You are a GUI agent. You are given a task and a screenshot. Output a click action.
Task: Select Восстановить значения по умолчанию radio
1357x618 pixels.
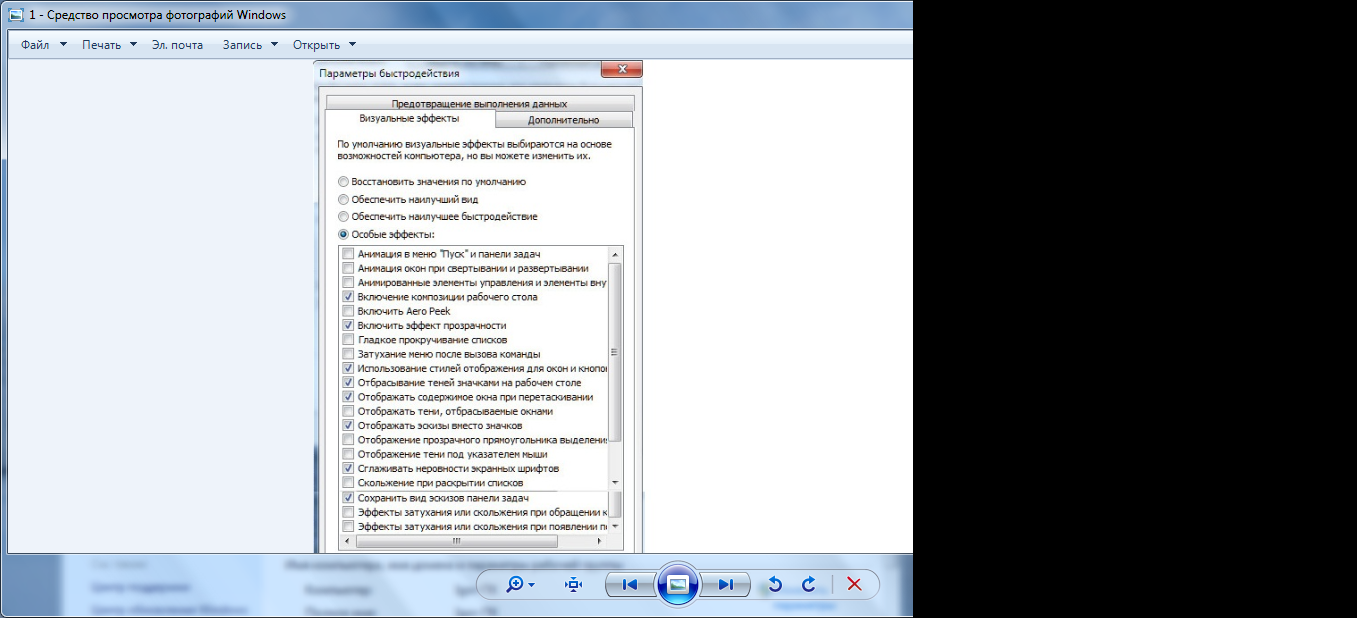(344, 182)
